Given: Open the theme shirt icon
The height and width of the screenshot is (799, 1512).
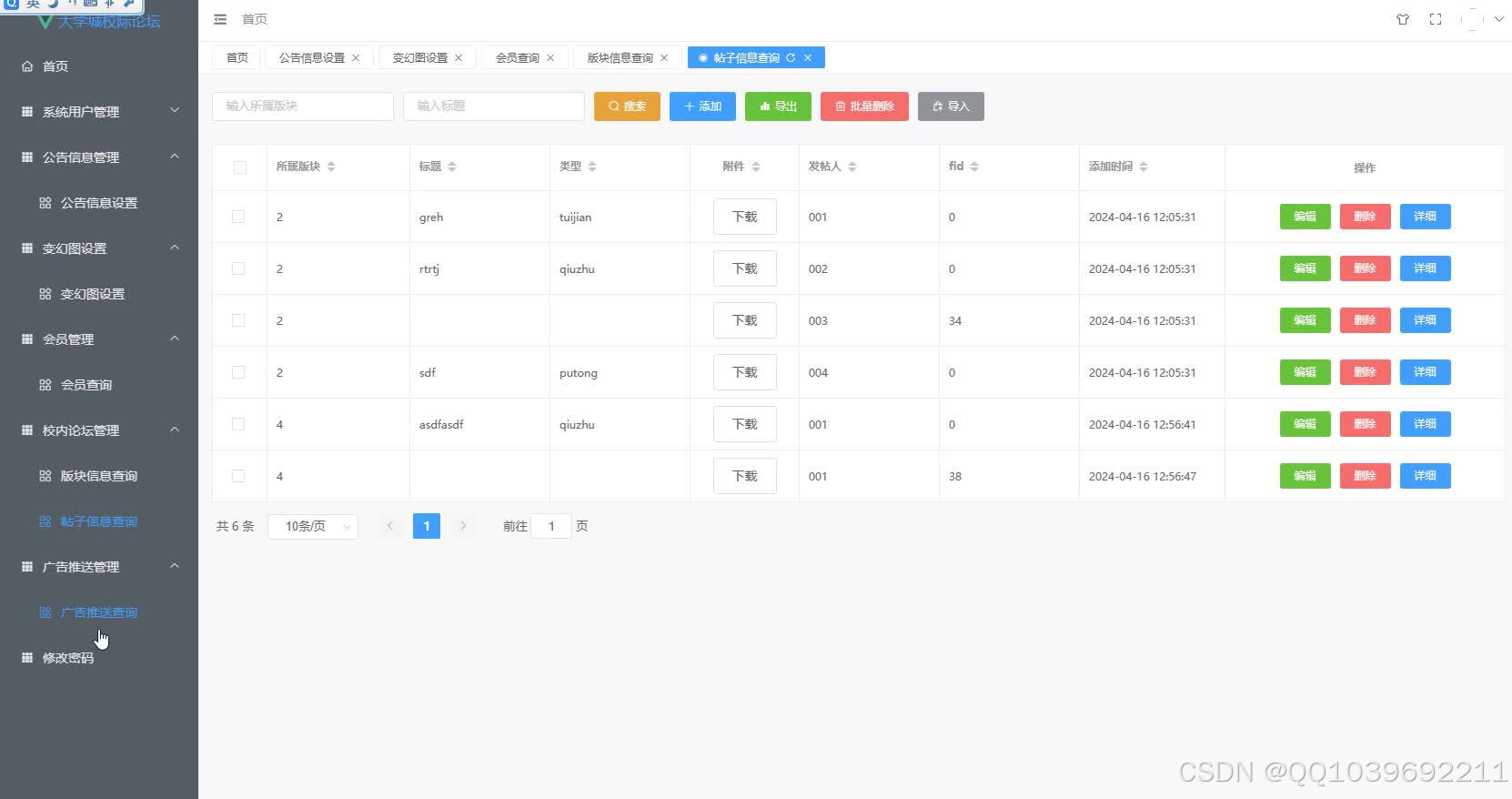Looking at the screenshot, I should (1403, 19).
